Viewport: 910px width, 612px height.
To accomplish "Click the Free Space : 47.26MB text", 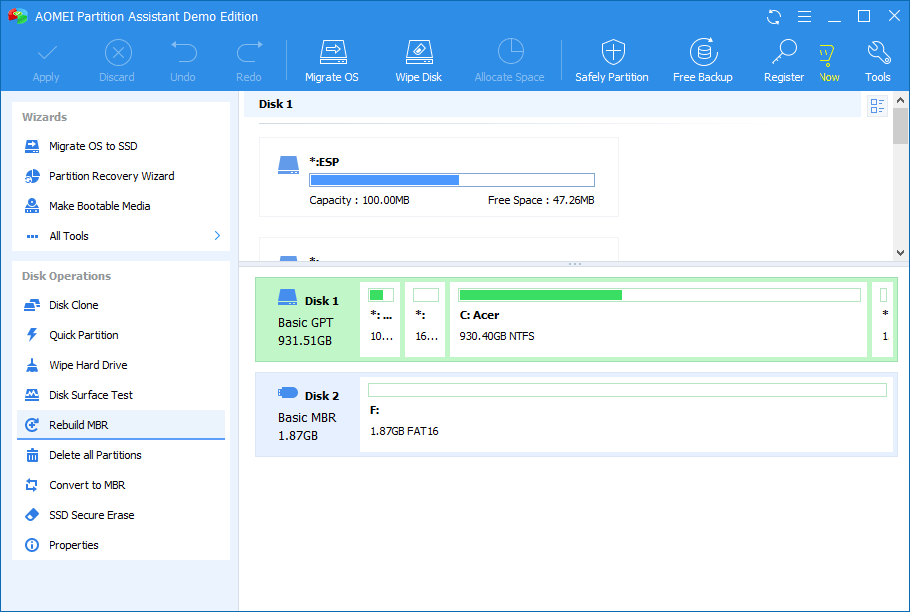I will (x=541, y=200).
